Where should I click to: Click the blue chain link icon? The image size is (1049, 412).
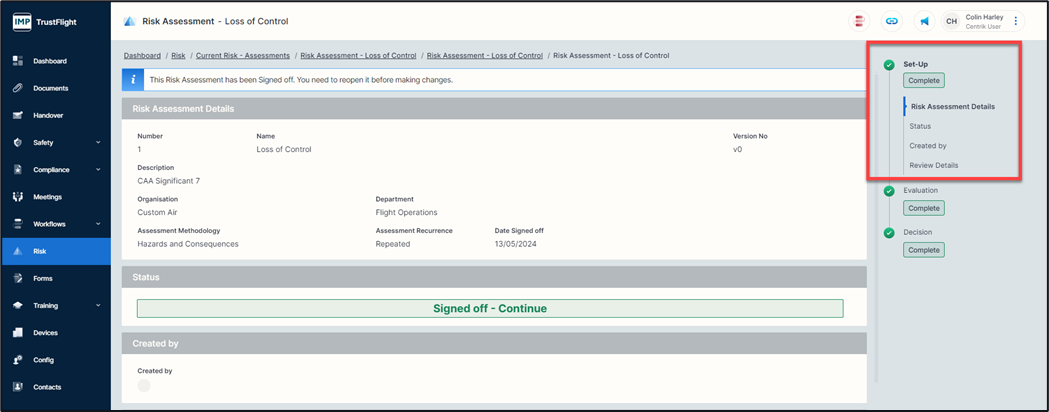tap(891, 21)
